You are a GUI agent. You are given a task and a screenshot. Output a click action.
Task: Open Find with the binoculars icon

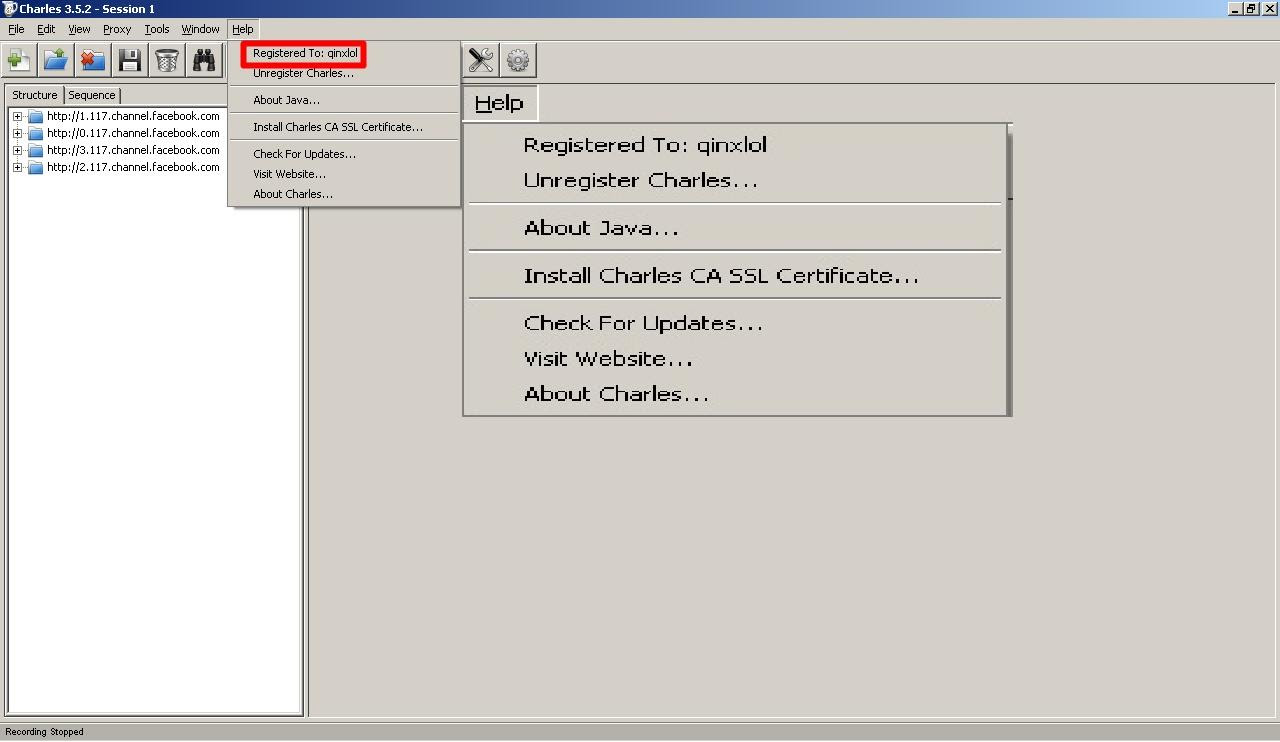[204, 60]
